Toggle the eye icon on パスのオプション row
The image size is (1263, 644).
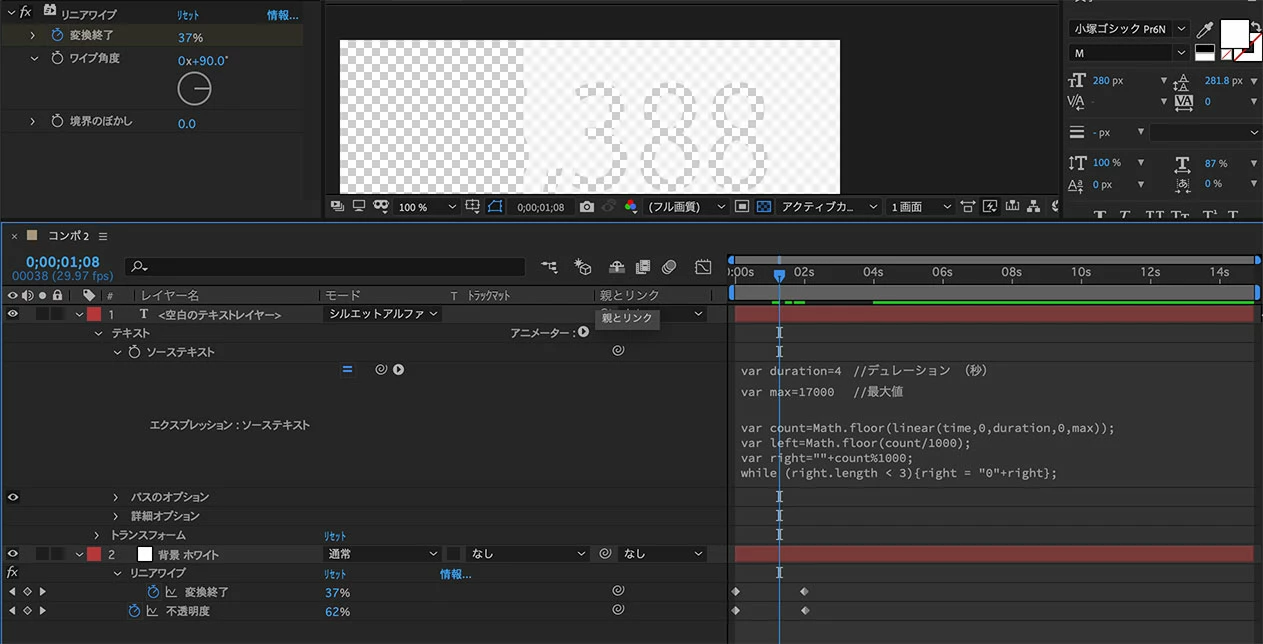click(x=13, y=497)
